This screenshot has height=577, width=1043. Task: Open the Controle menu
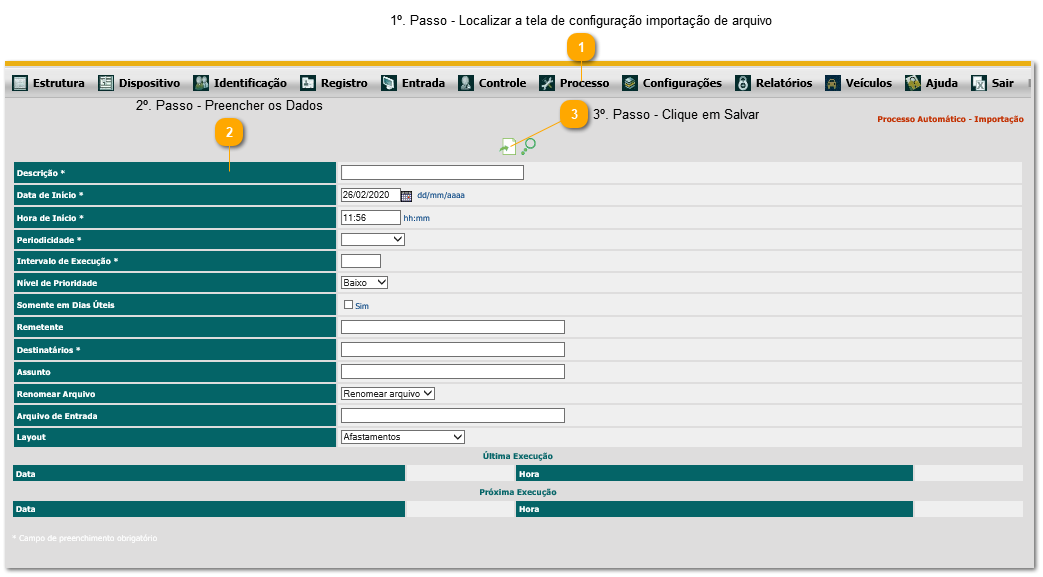502,83
